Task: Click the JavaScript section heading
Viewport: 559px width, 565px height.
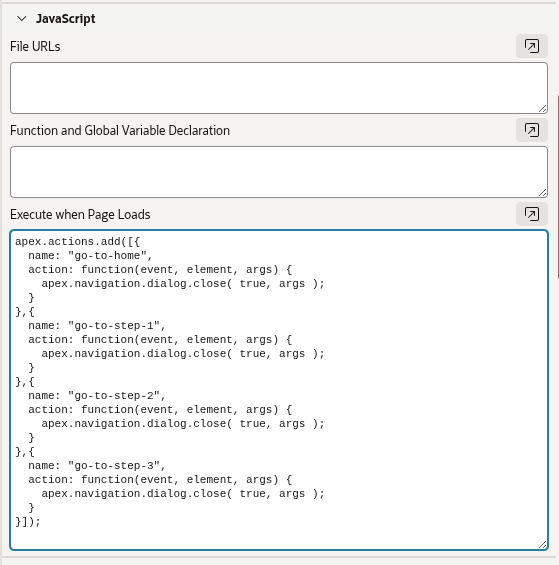Action: (66, 19)
